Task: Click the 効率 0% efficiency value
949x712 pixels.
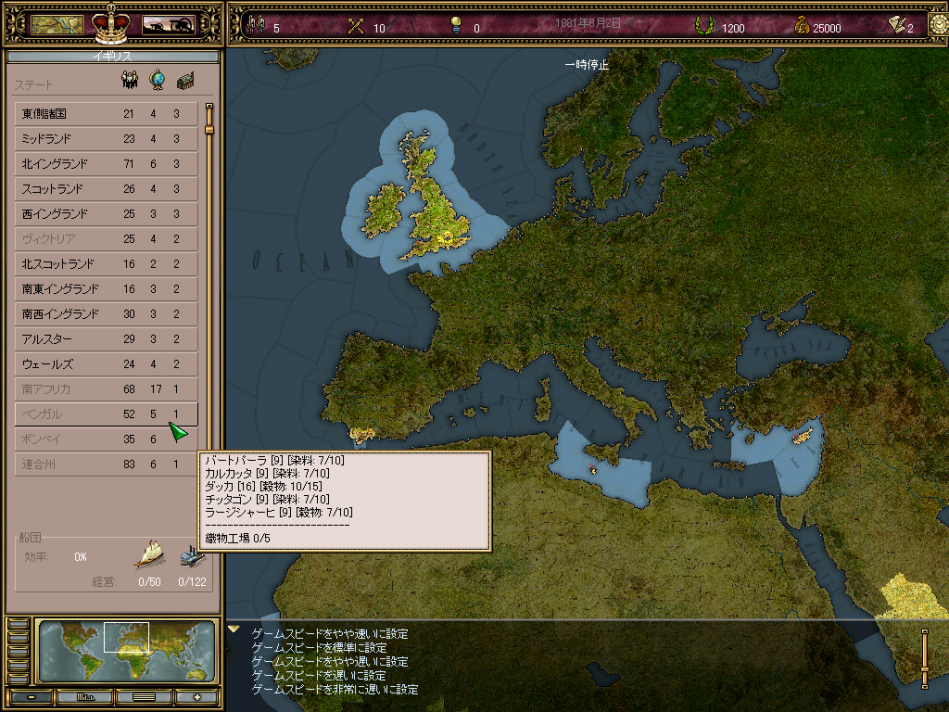Action: click(x=80, y=556)
